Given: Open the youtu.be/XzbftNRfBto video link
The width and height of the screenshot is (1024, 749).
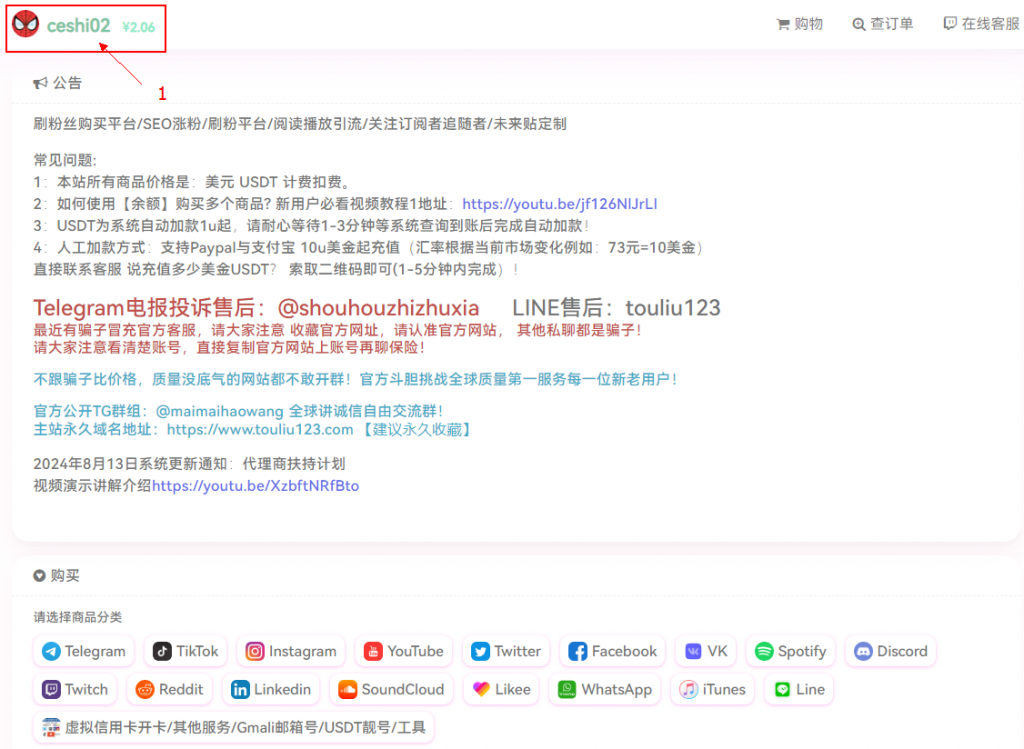Looking at the screenshot, I should tap(255, 486).
